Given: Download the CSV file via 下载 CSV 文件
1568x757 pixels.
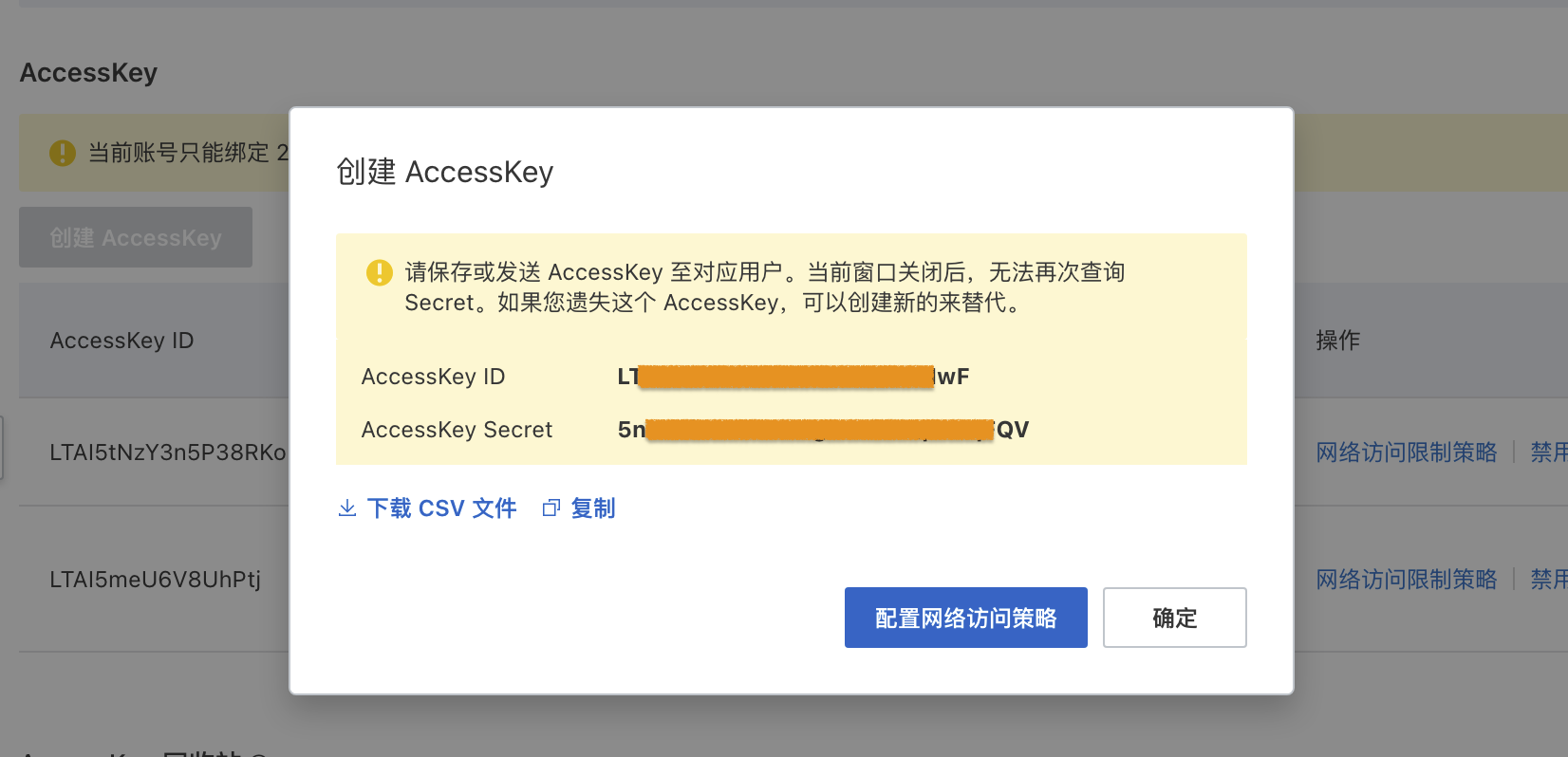Looking at the screenshot, I should (441, 508).
